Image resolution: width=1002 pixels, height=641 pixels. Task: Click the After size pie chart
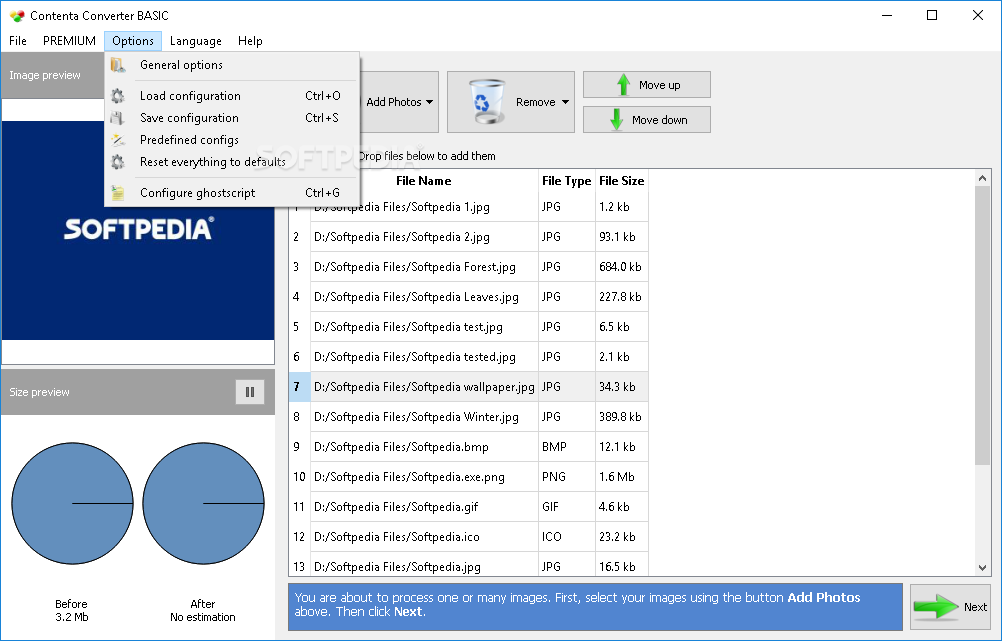point(203,504)
